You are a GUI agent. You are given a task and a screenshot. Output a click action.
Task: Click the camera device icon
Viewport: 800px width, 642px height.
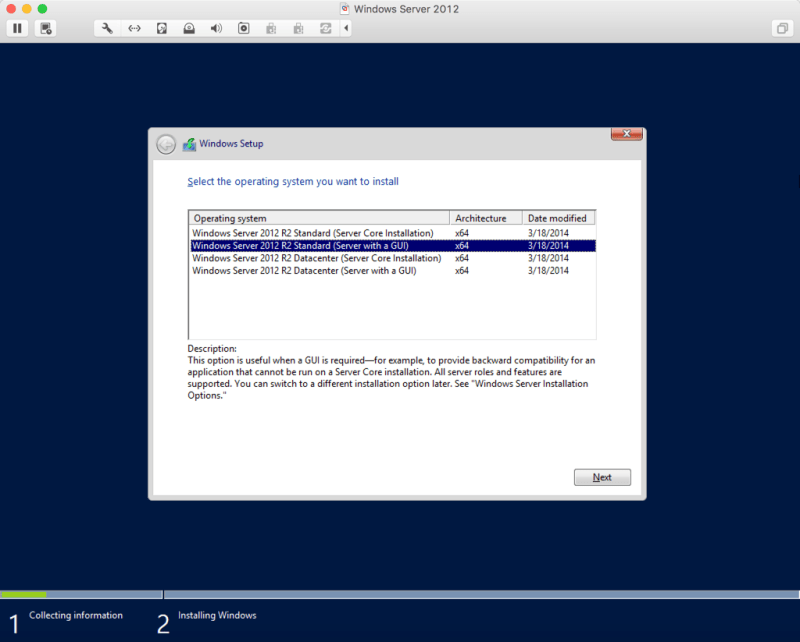243,28
